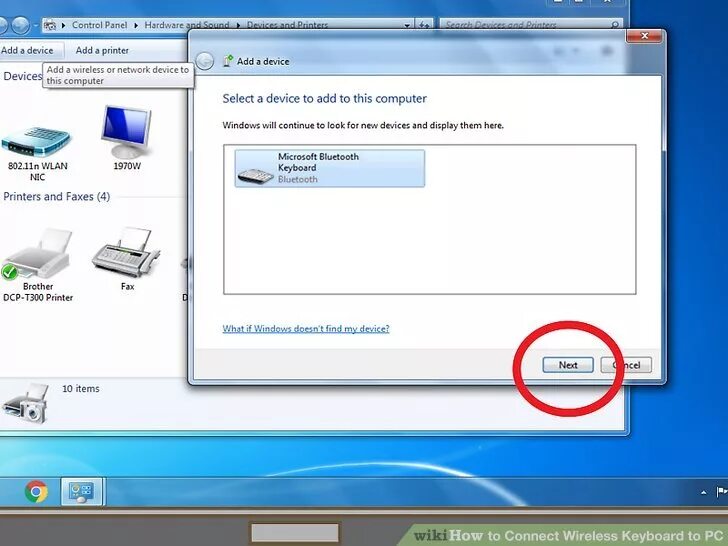
Task: Click the Control Panel icon in address bar
Action: 50,26
